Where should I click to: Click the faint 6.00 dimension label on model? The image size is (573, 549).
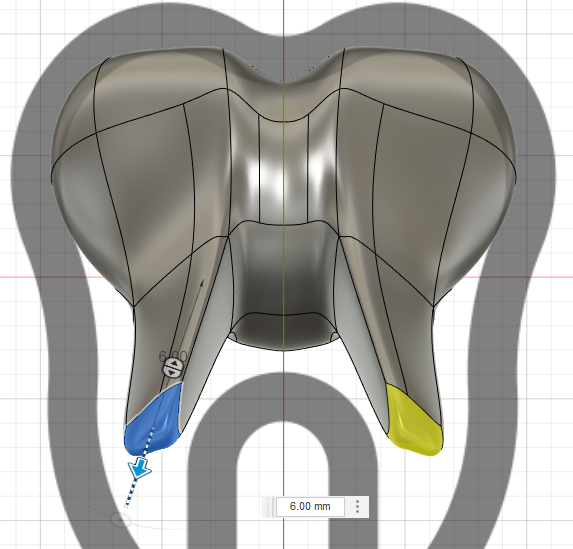(x=172, y=356)
